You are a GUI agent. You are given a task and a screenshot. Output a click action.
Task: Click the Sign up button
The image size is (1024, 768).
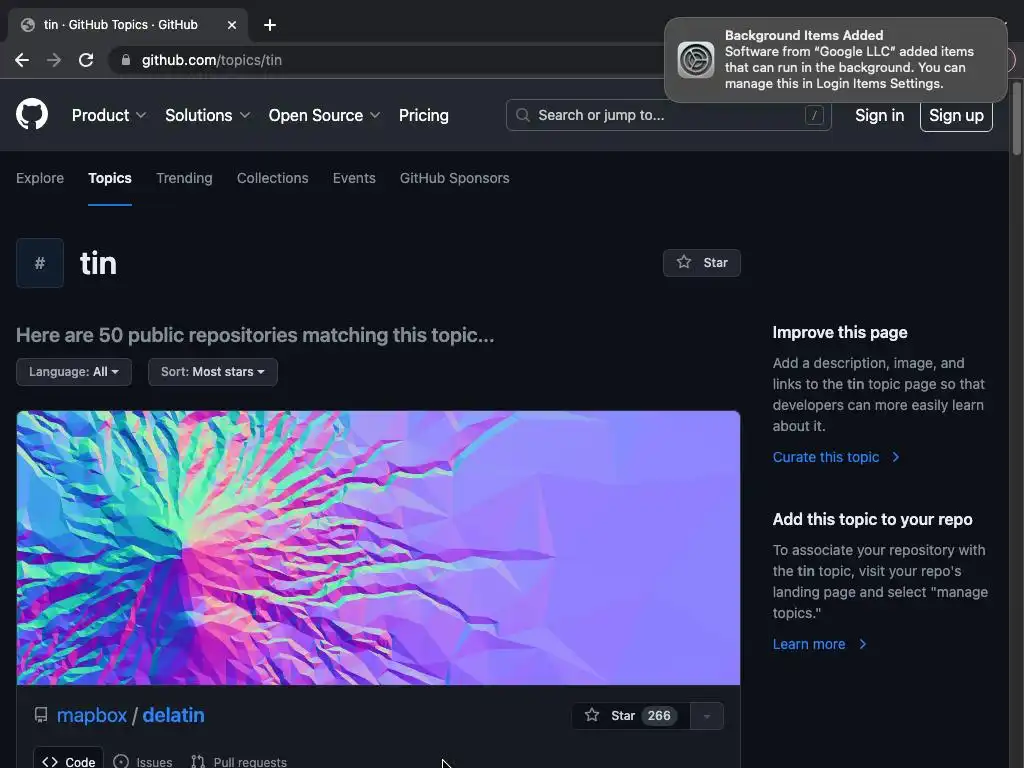956,116
